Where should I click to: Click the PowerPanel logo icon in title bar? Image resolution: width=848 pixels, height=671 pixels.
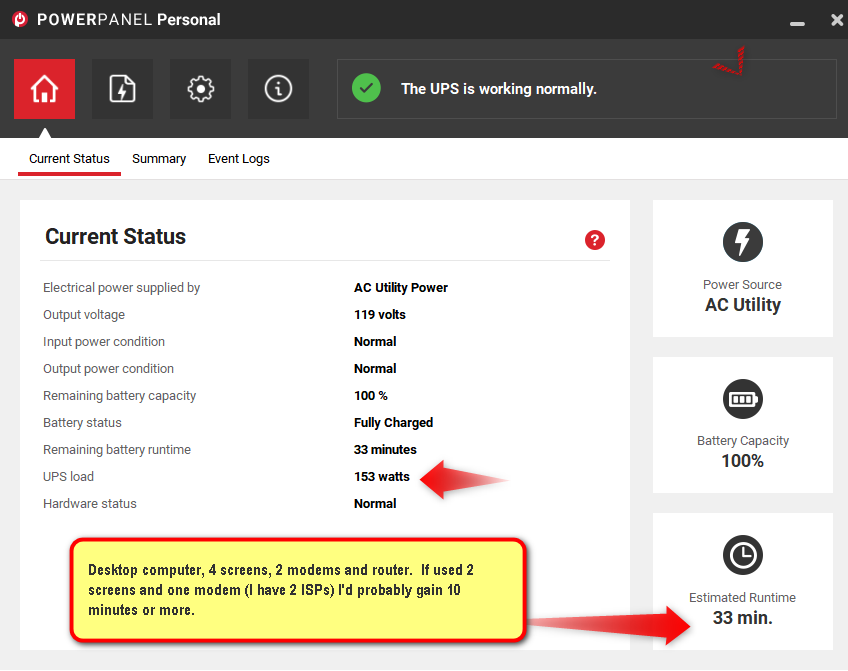[x=19, y=20]
